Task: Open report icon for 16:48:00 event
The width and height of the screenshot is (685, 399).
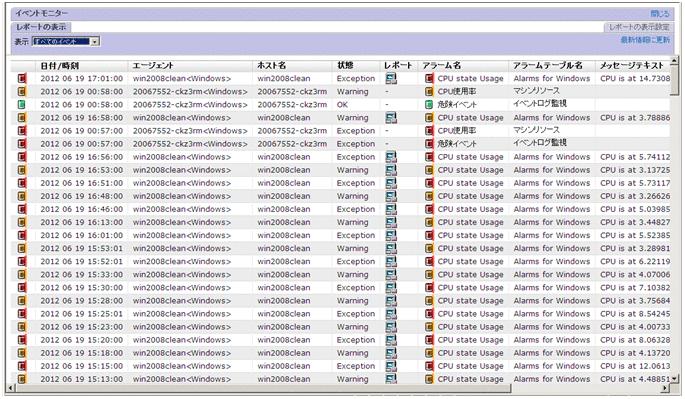Action: point(391,196)
